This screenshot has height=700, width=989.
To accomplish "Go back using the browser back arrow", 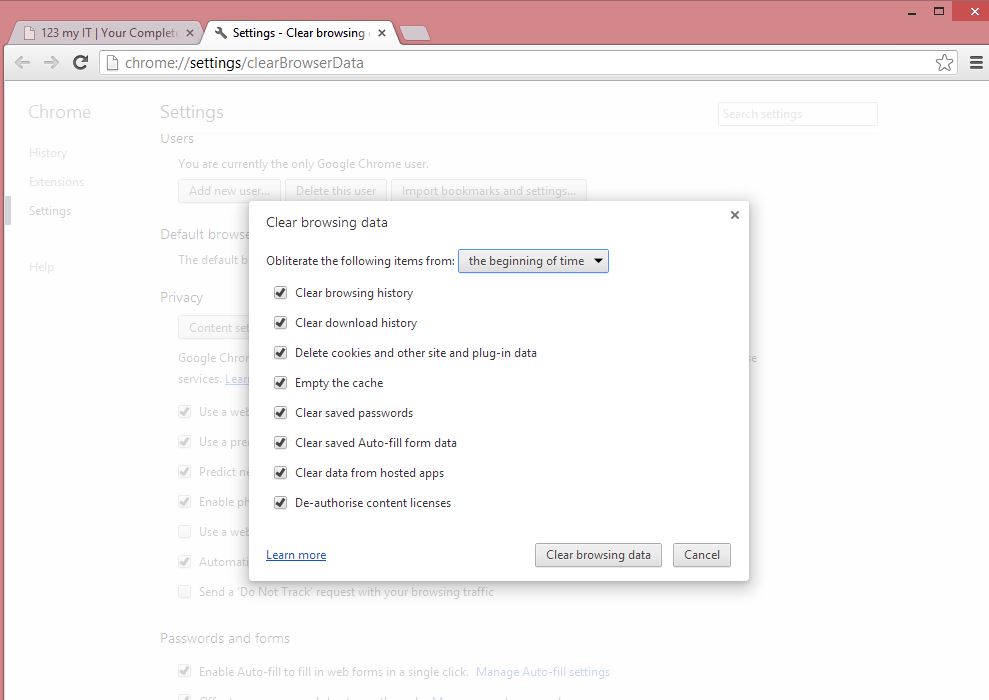I will [22, 62].
